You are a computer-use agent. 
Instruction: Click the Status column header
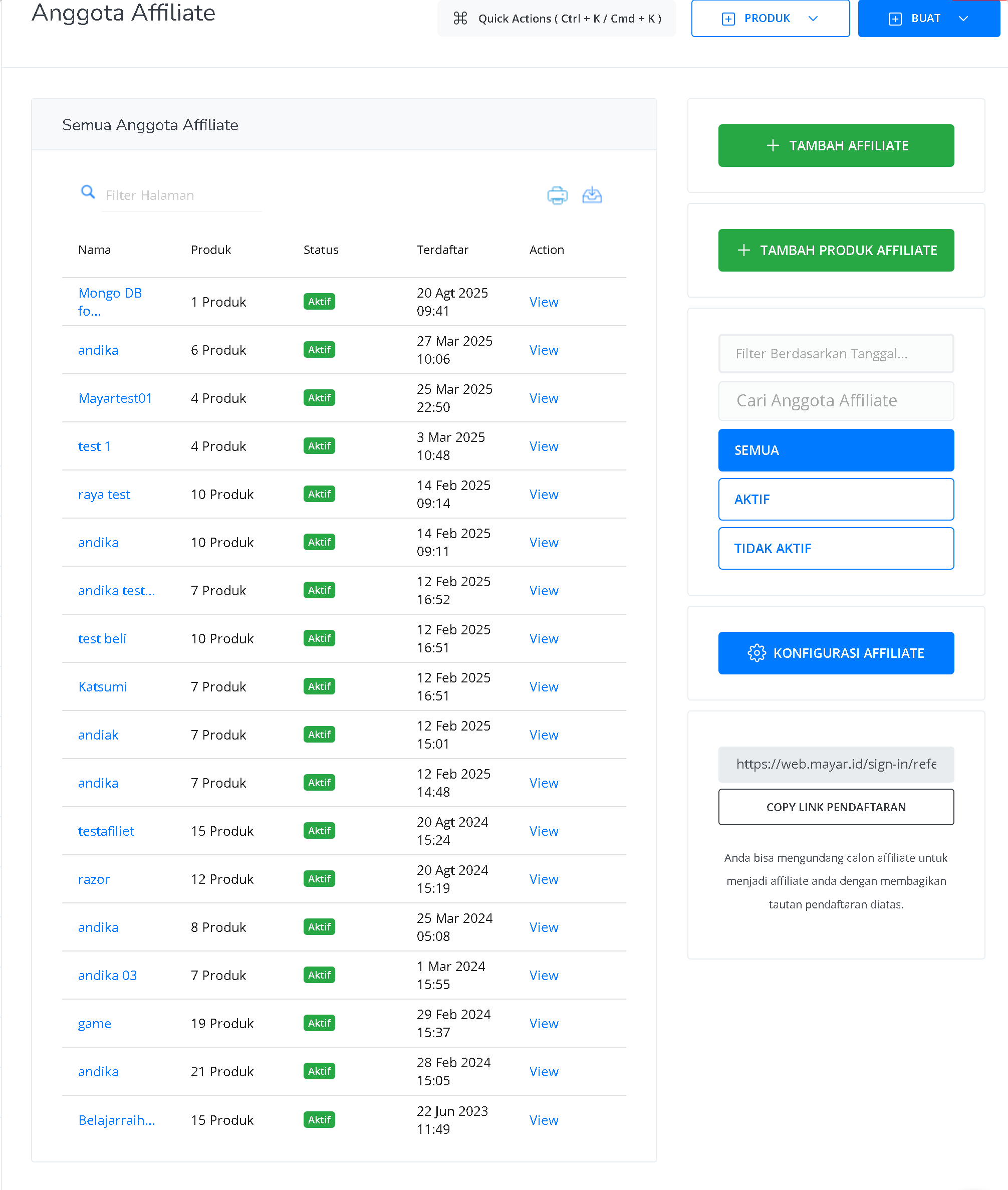pos(321,250)
